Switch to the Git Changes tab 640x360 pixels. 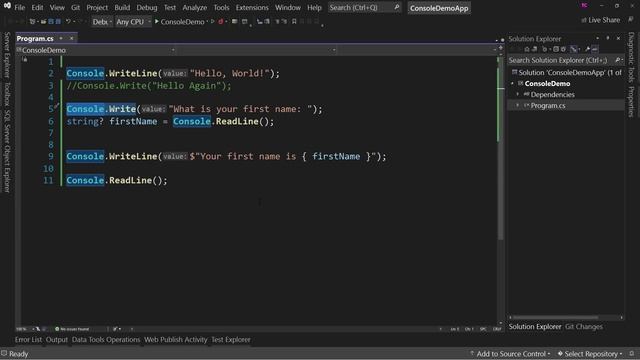click(x=584, y=327)
